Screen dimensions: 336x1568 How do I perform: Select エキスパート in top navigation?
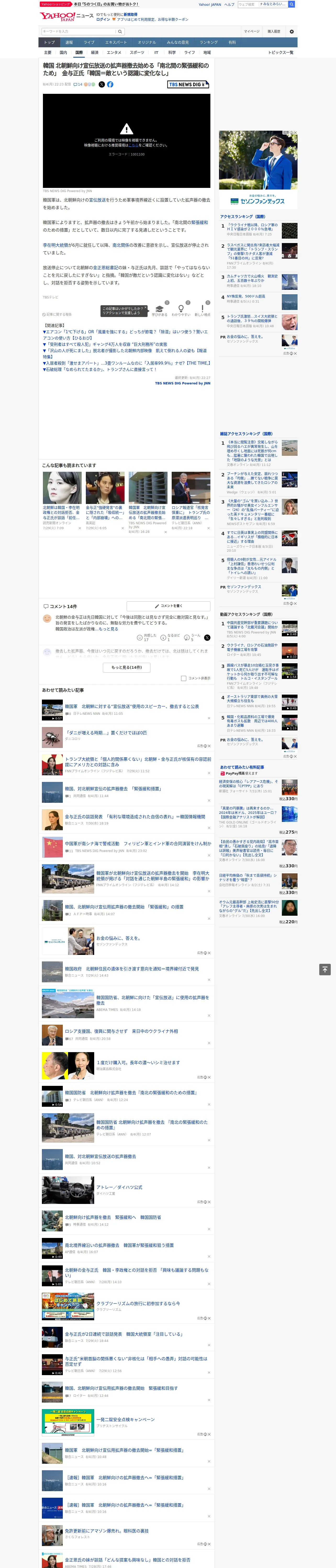pyautogui.click(x=116, y=43)
